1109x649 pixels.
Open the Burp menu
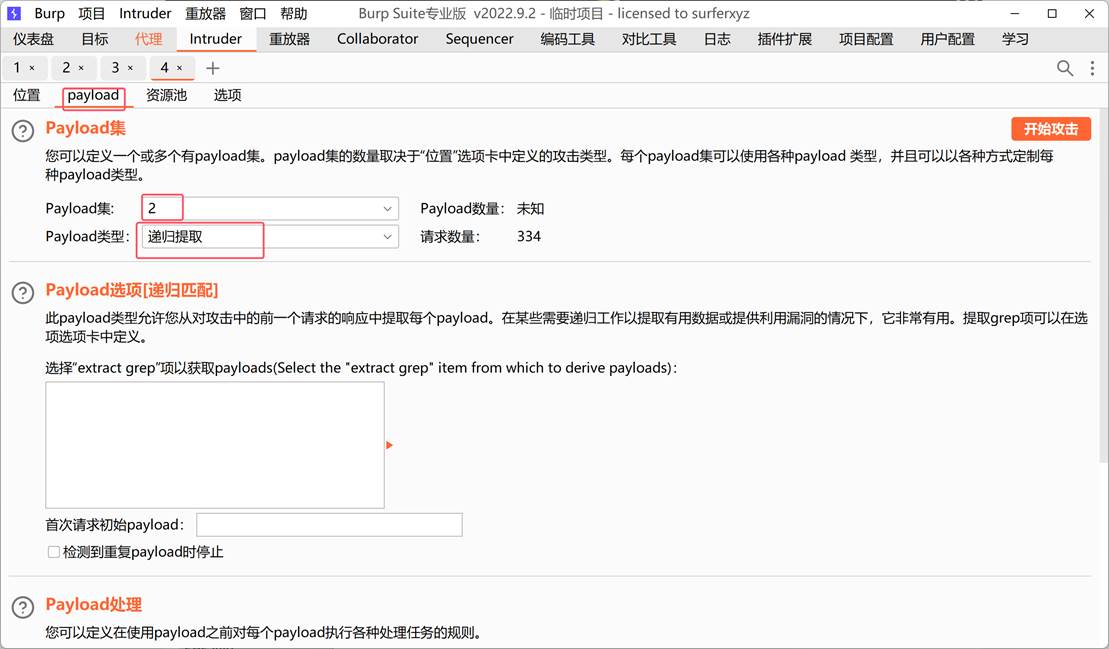click(50, 13)
